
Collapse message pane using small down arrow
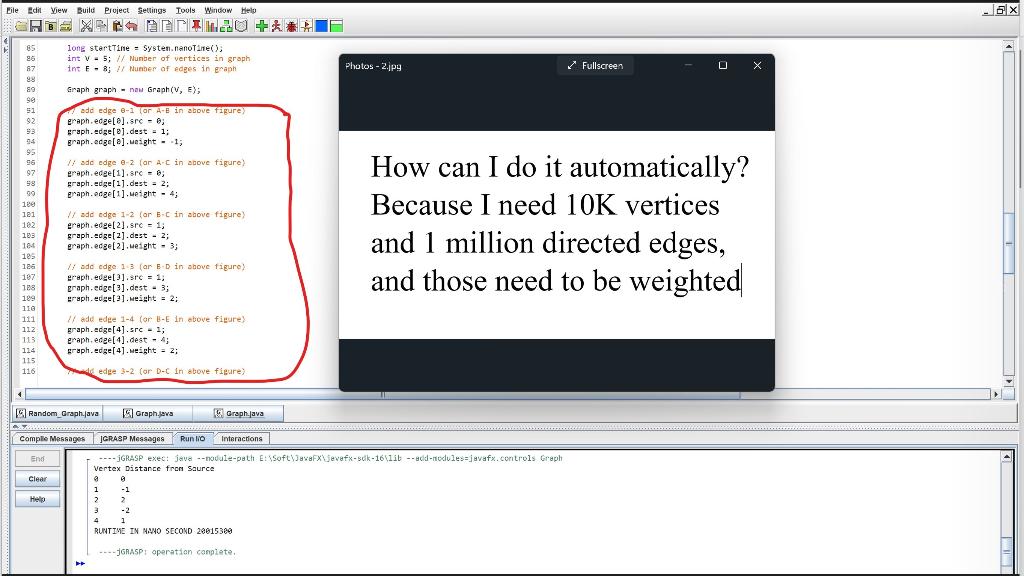tap(24, 426)
